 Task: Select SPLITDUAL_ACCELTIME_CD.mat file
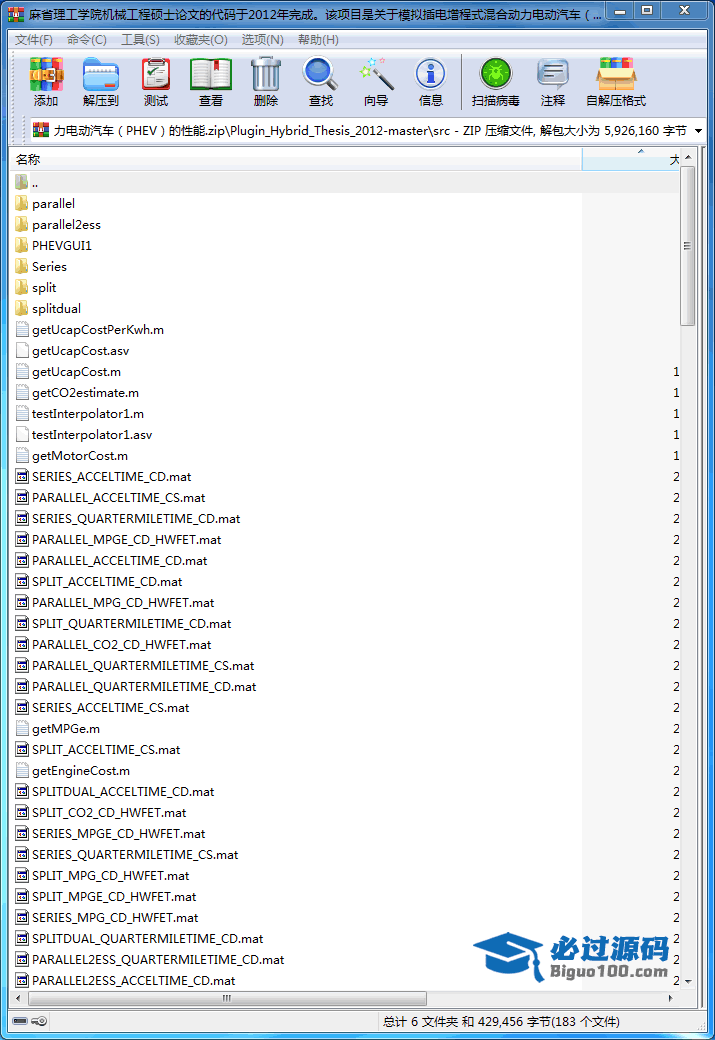tap(123, 791)
